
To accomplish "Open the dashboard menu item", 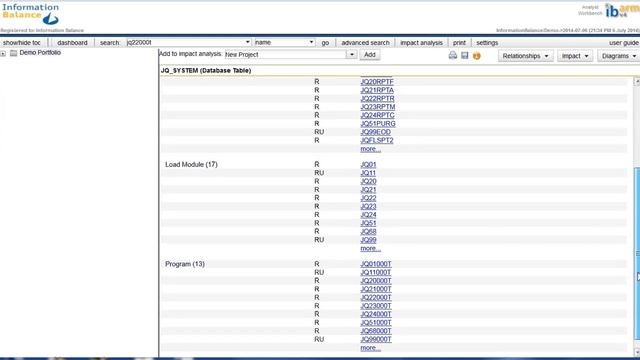I will [x=72, y=42].
